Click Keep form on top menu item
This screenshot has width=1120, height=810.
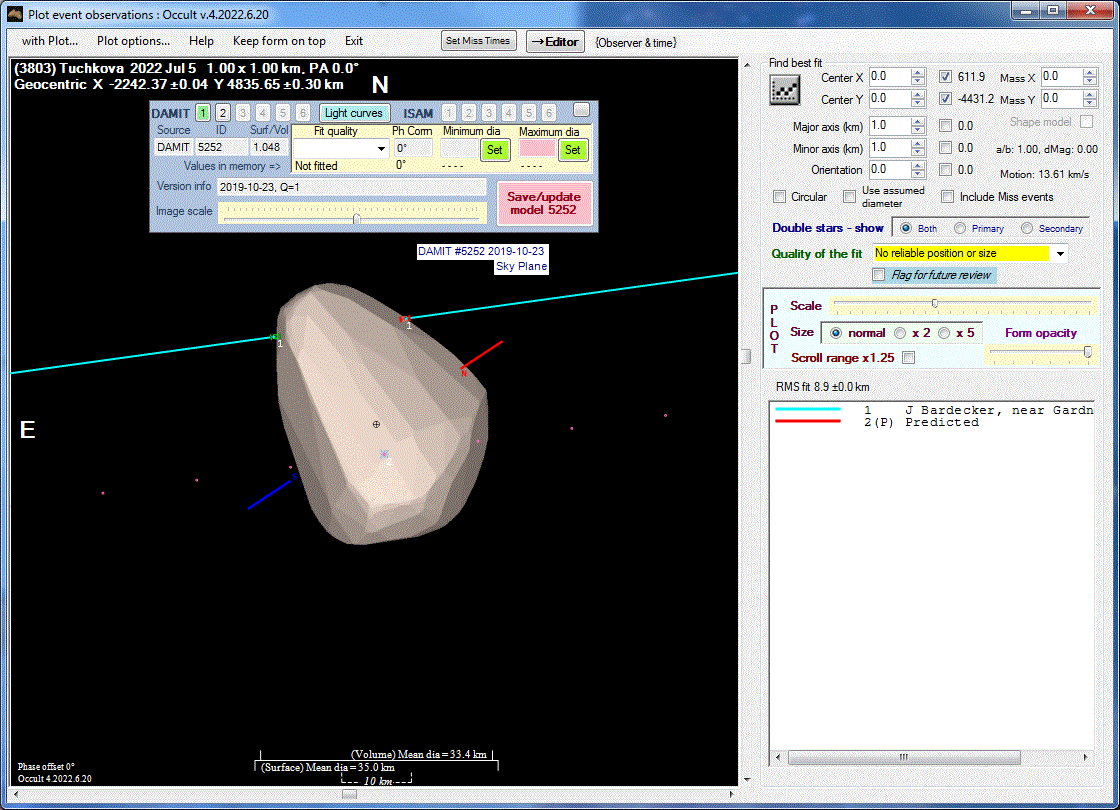tap(279, 41)
